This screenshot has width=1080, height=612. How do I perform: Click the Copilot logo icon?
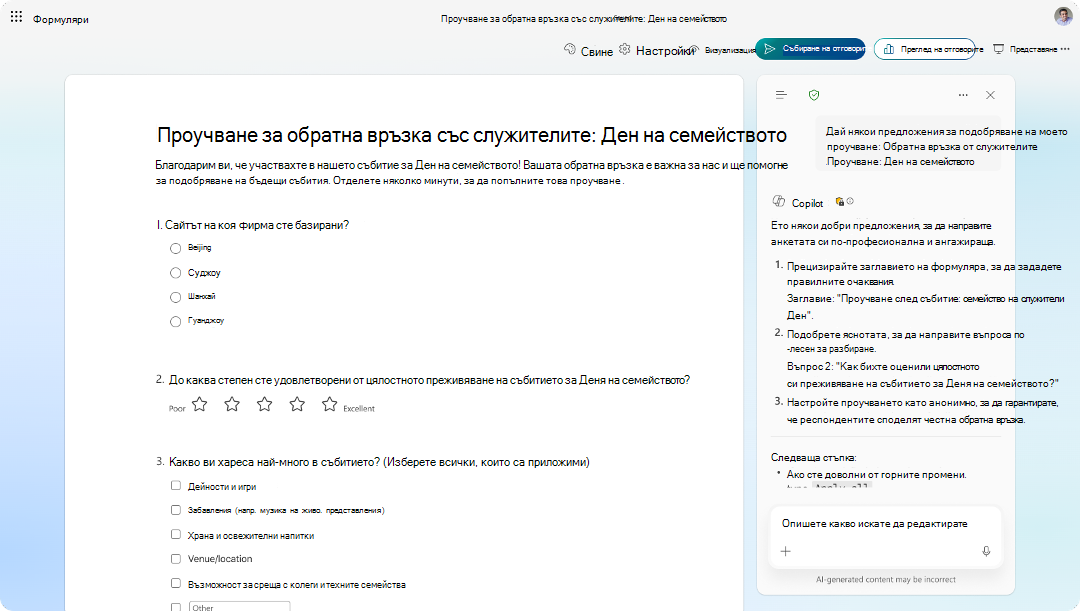[x=779, y=202]
